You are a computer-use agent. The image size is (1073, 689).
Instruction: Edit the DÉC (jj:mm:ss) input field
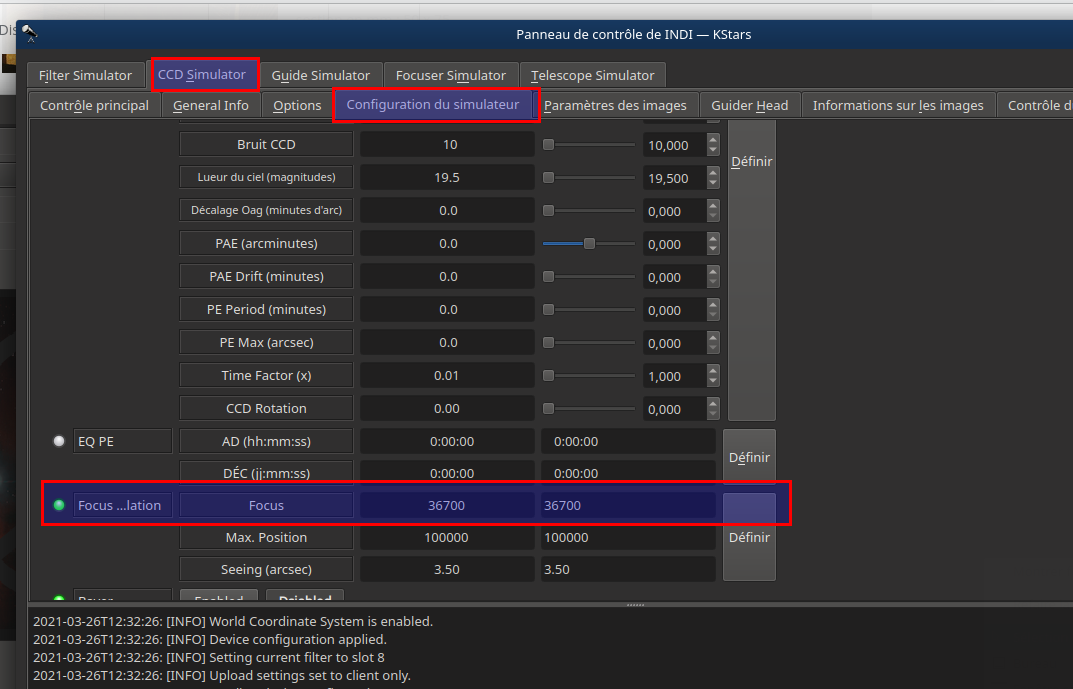pyautogui.click(x=628, y=473)
